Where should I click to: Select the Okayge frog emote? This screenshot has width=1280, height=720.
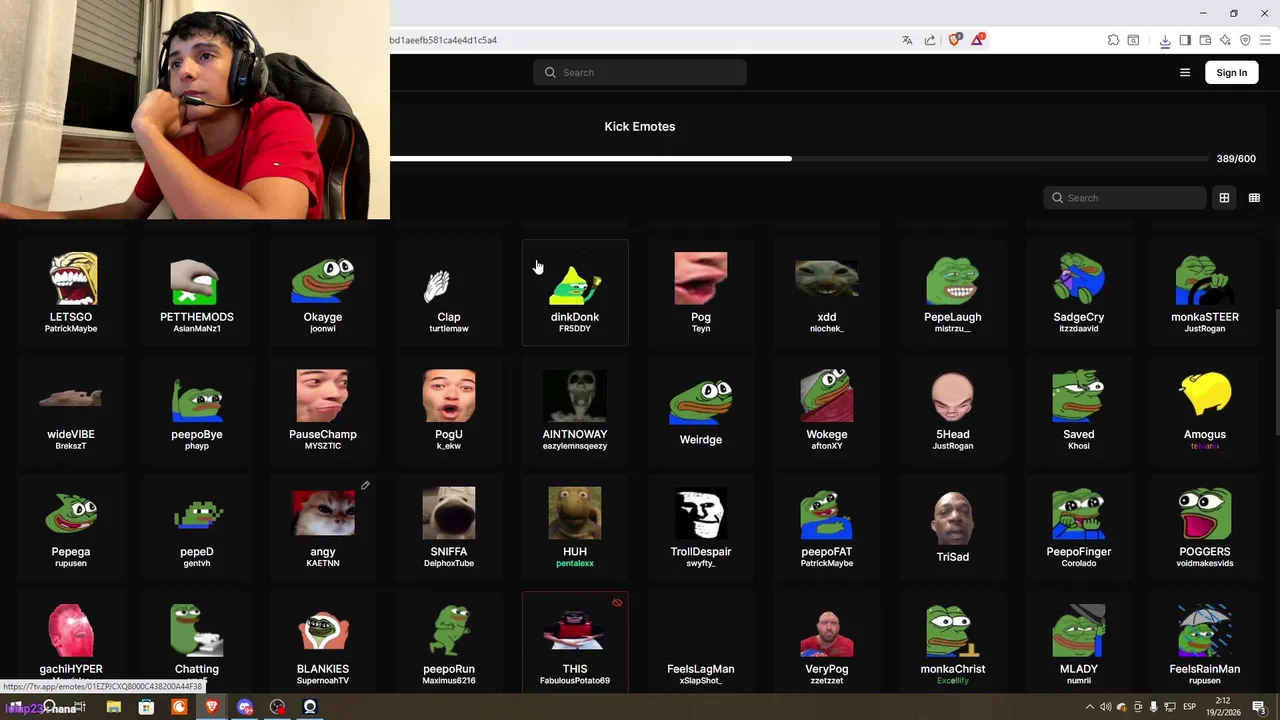(x=323, y=292)
